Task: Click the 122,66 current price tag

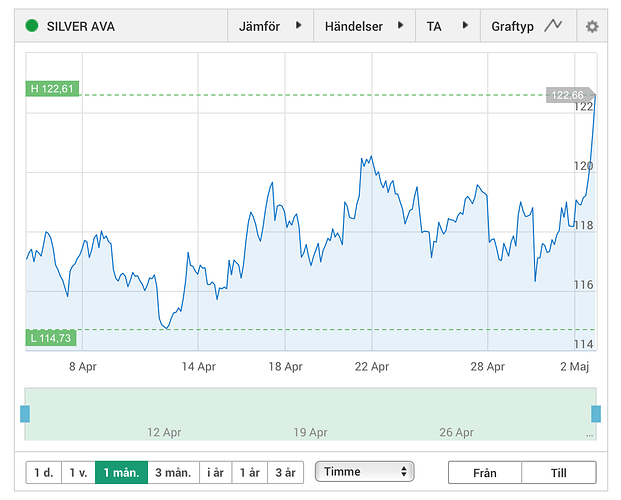Action: 568,95
